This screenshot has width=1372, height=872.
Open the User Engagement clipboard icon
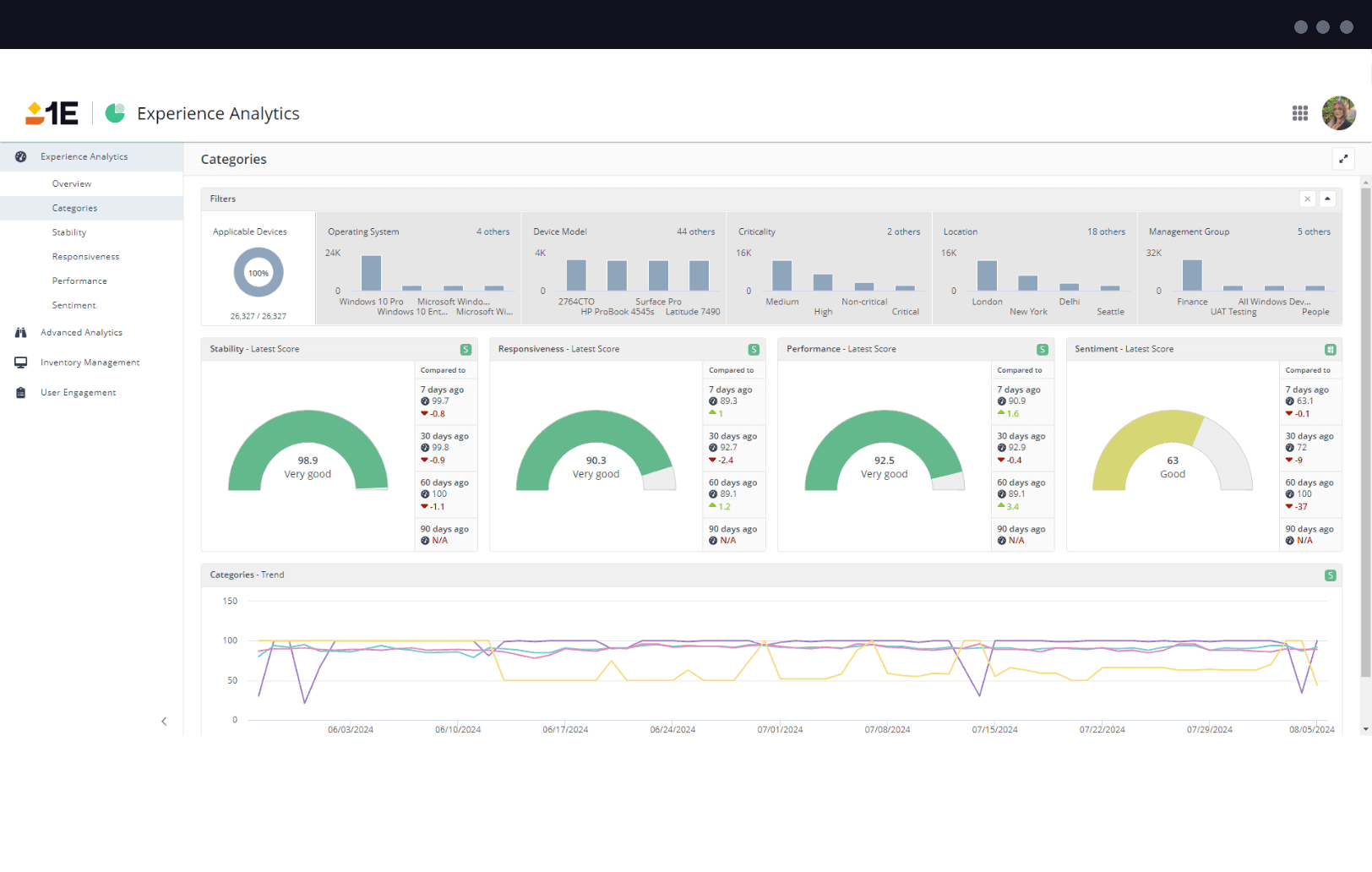21,392
